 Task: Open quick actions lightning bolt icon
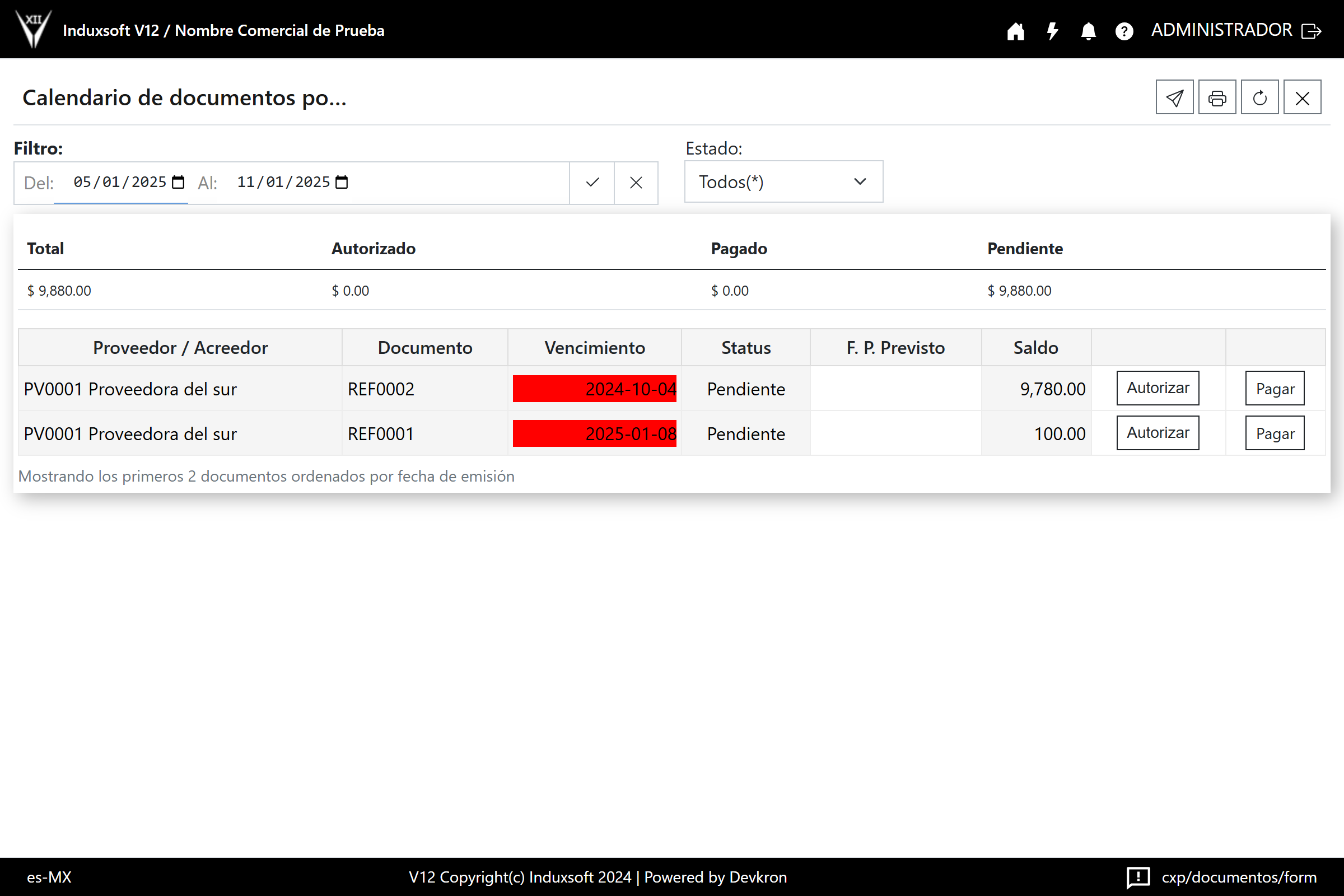pyautogui.click(x=1052, y=31)
